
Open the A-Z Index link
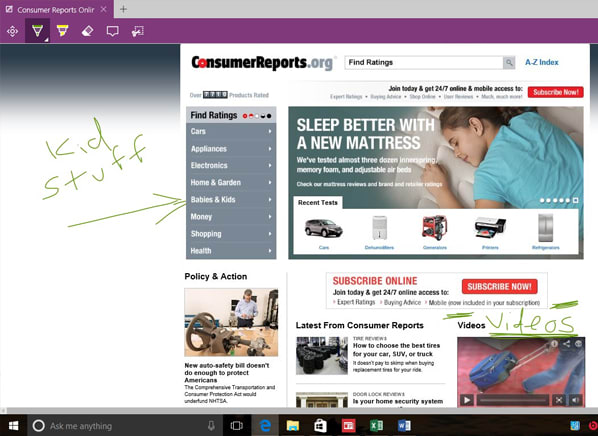542,62
